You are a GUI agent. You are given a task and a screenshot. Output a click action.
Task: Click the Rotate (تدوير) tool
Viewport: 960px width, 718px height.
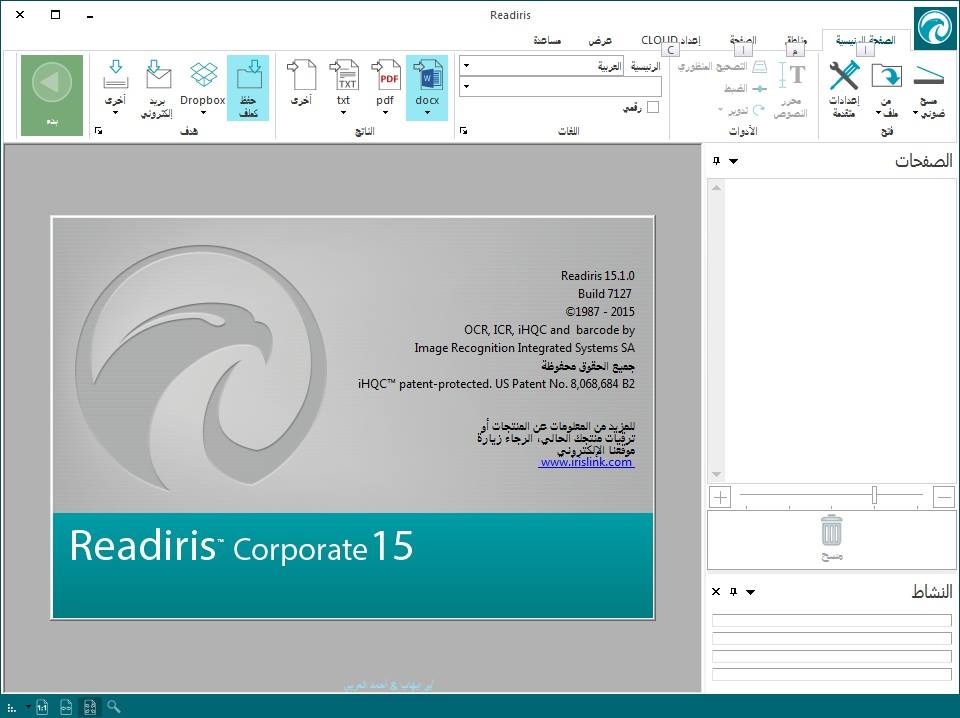tap(742, 110)
